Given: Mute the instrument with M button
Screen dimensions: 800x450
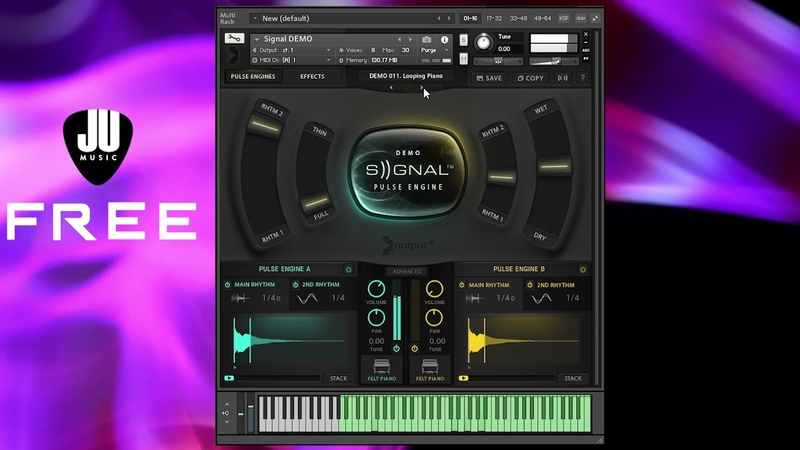Looking at the screenshot, I should click(x=463, y=59).
